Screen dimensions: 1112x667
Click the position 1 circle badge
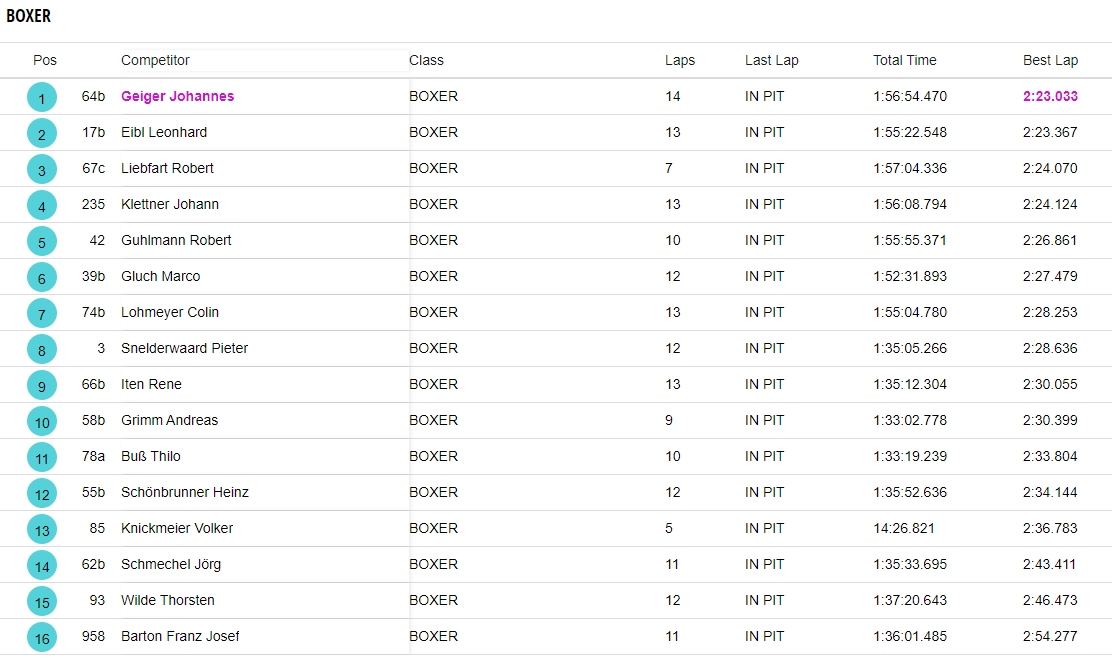42,98
